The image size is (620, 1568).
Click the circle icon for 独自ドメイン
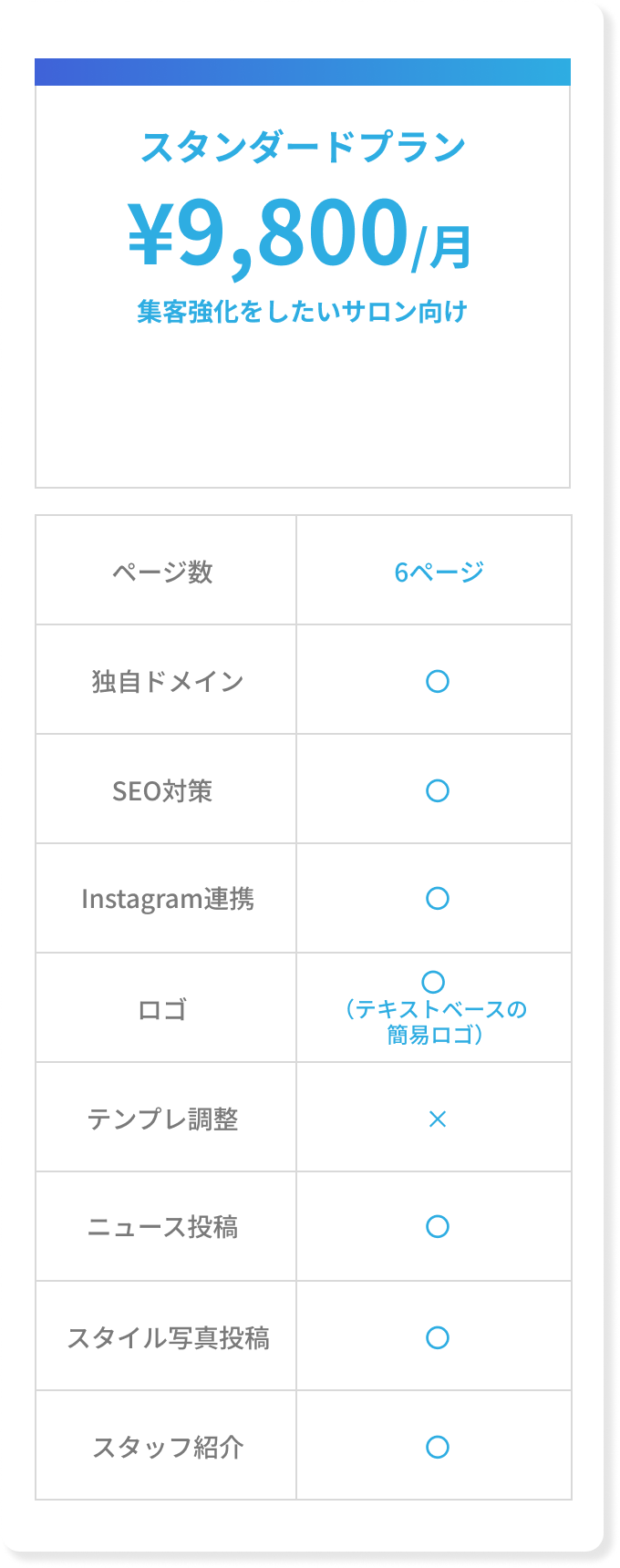pyautogui.click(x=438, y=681)
